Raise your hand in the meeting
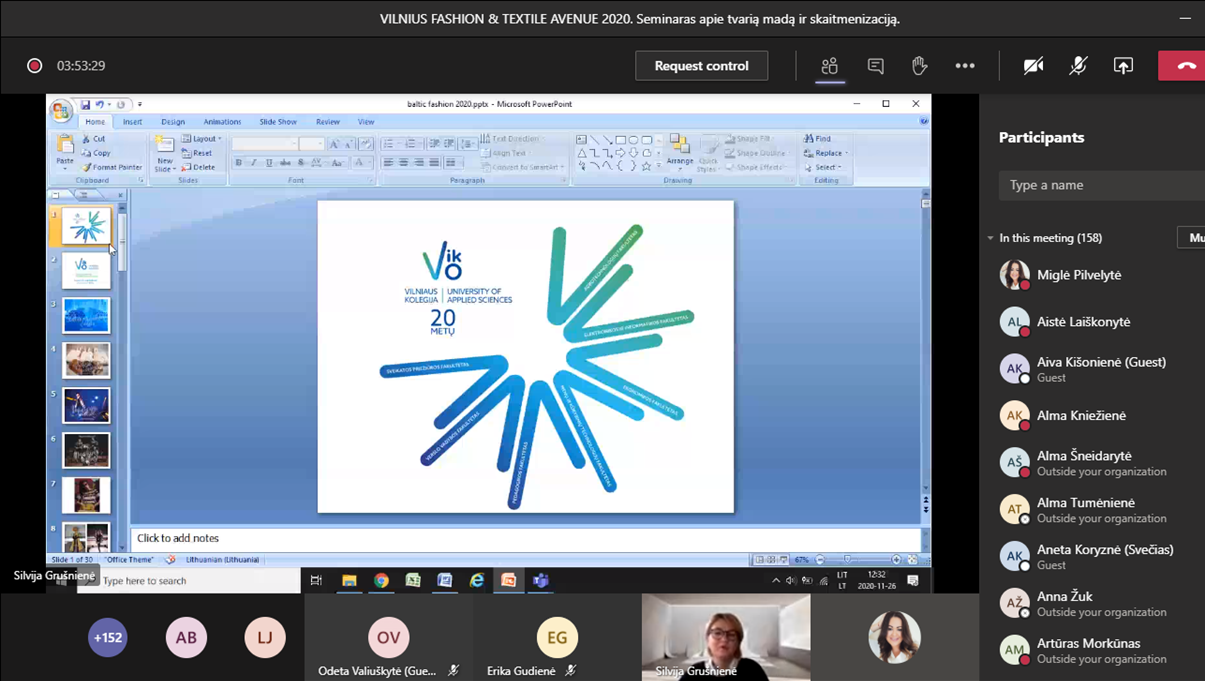This screenshot has height=681, width=1205. point(919,66)
